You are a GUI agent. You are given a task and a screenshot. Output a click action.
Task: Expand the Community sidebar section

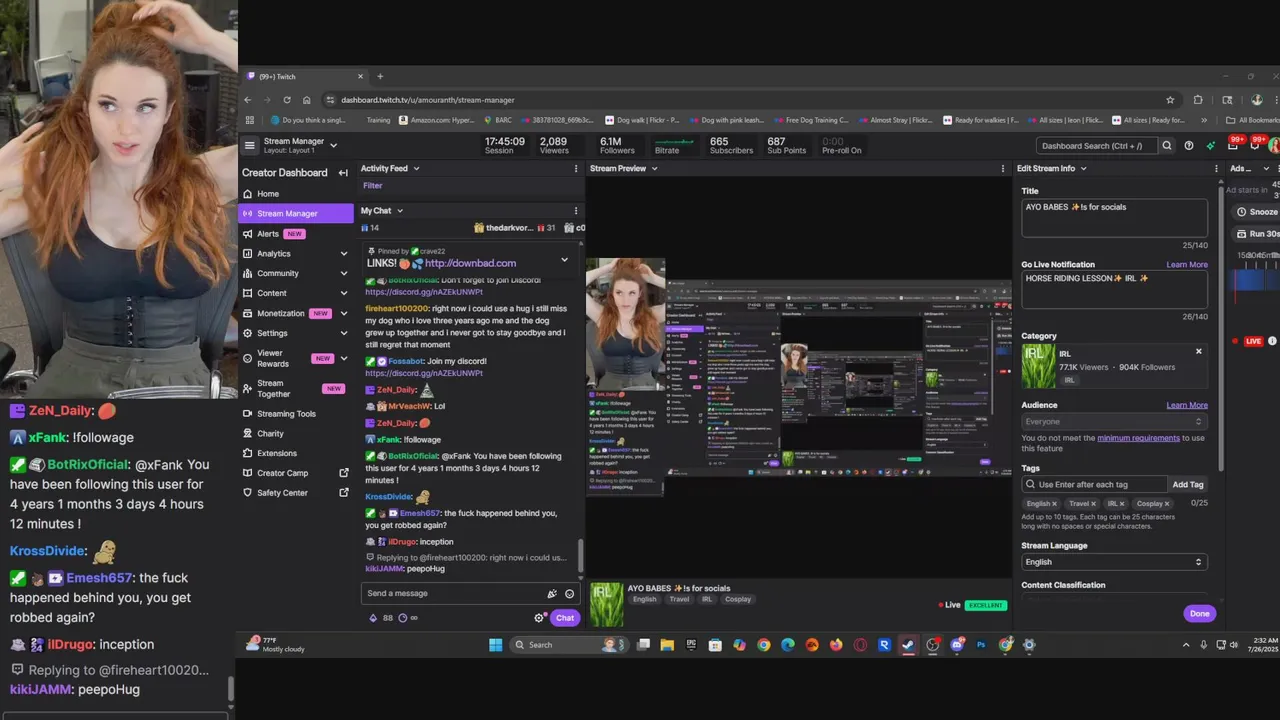coord(344,274)
